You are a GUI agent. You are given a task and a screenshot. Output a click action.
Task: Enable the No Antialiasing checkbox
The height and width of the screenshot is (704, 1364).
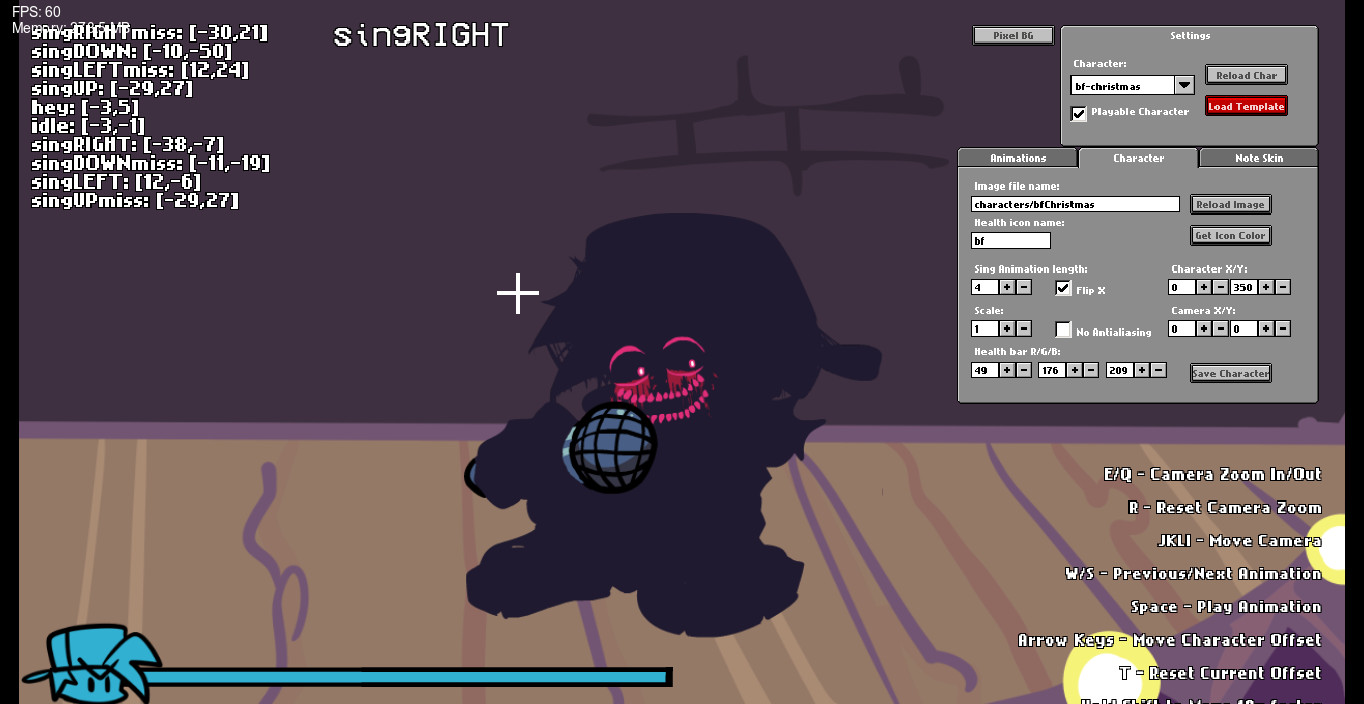[1063, 330]
